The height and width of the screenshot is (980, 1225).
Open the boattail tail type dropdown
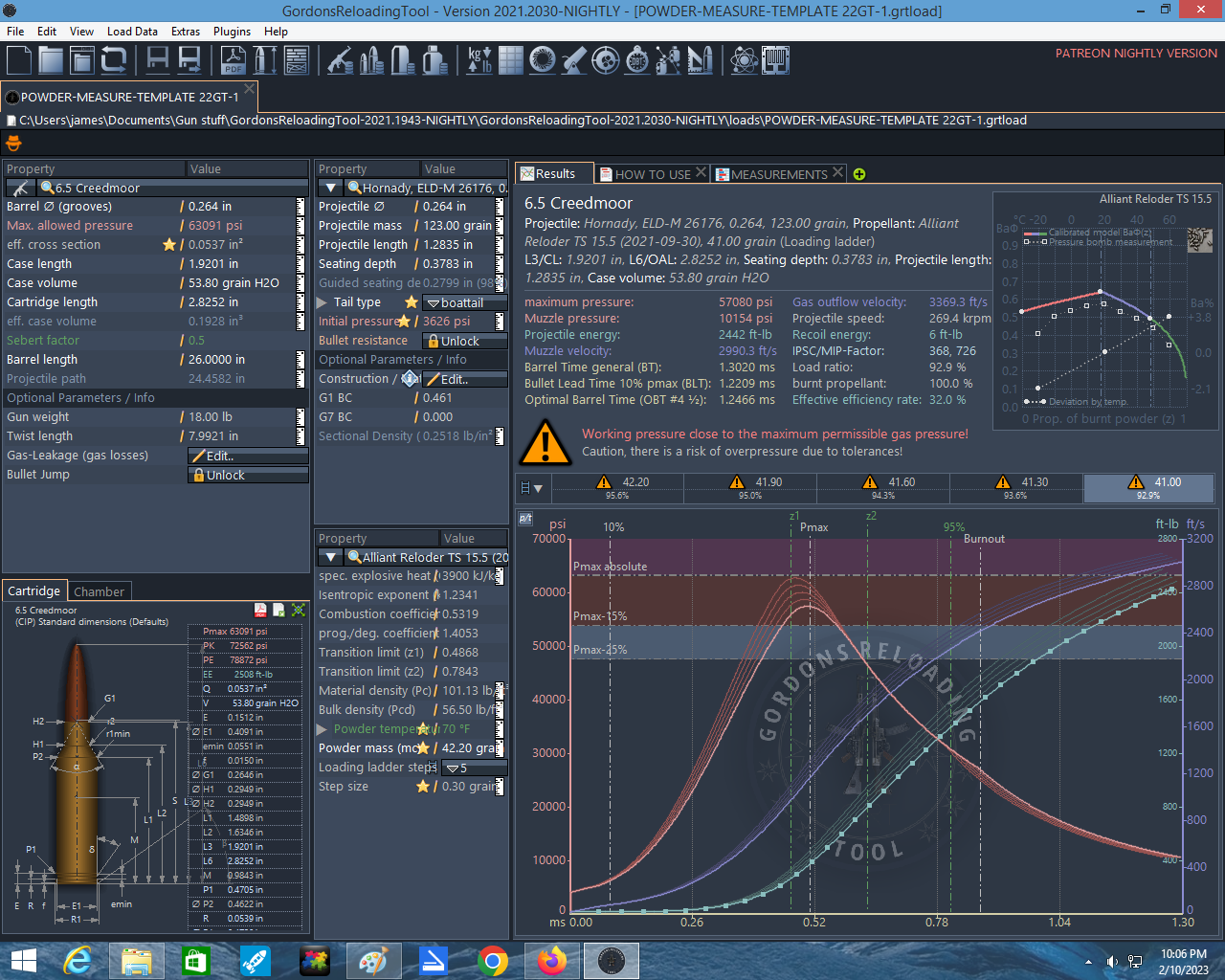coord(465,302)
